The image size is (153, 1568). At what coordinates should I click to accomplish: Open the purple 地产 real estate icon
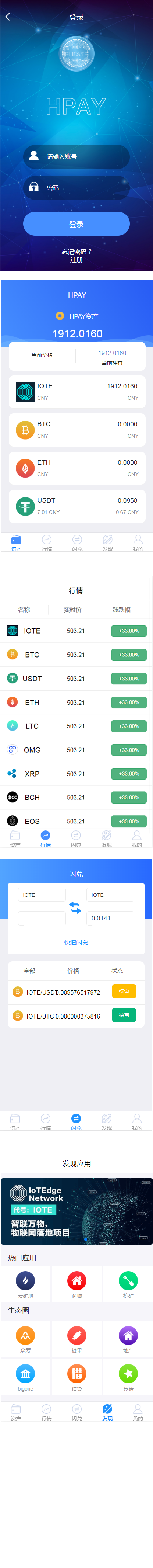[128, 1335]
